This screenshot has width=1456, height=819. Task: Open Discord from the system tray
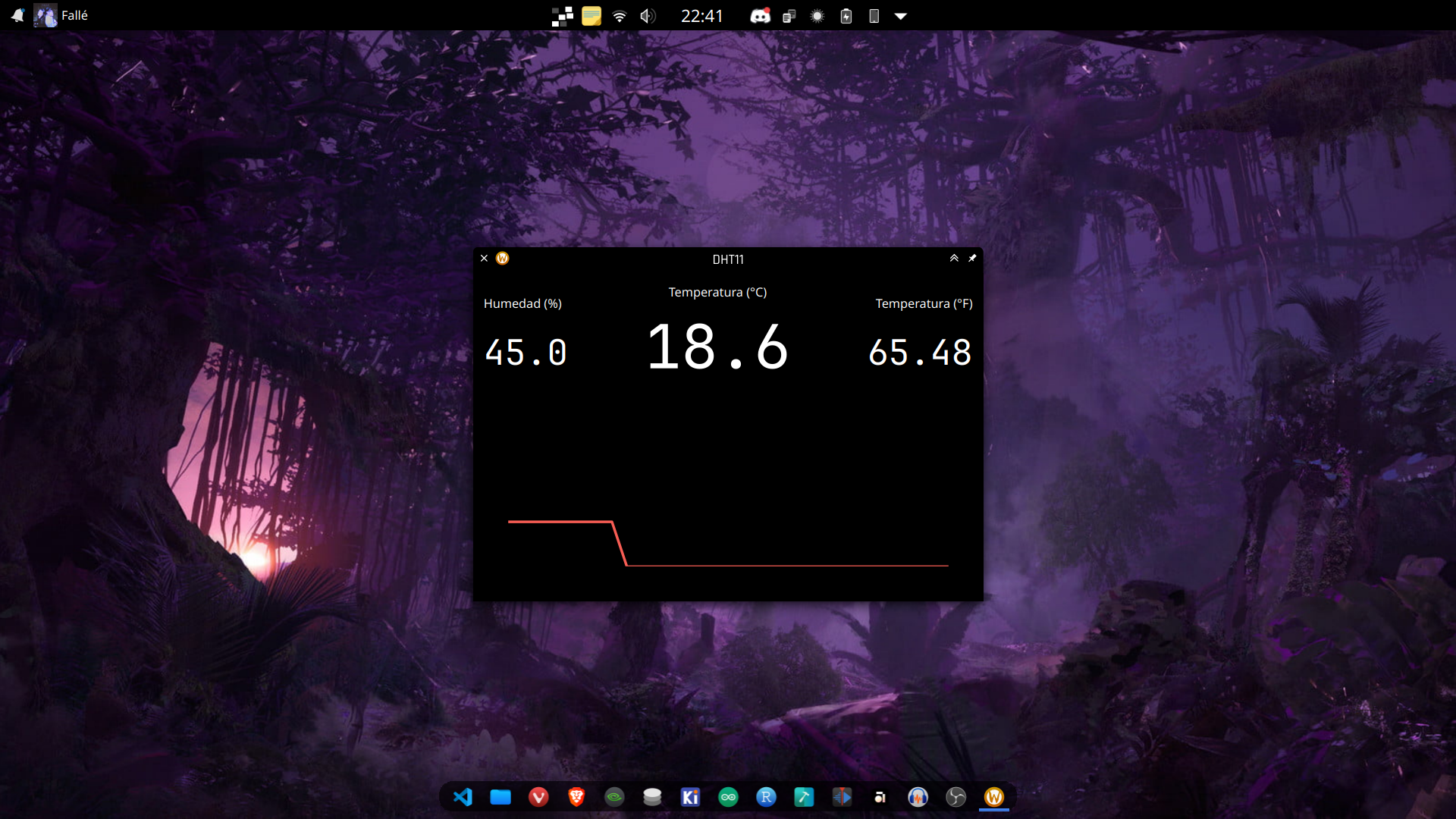click(x=760, y=16)
